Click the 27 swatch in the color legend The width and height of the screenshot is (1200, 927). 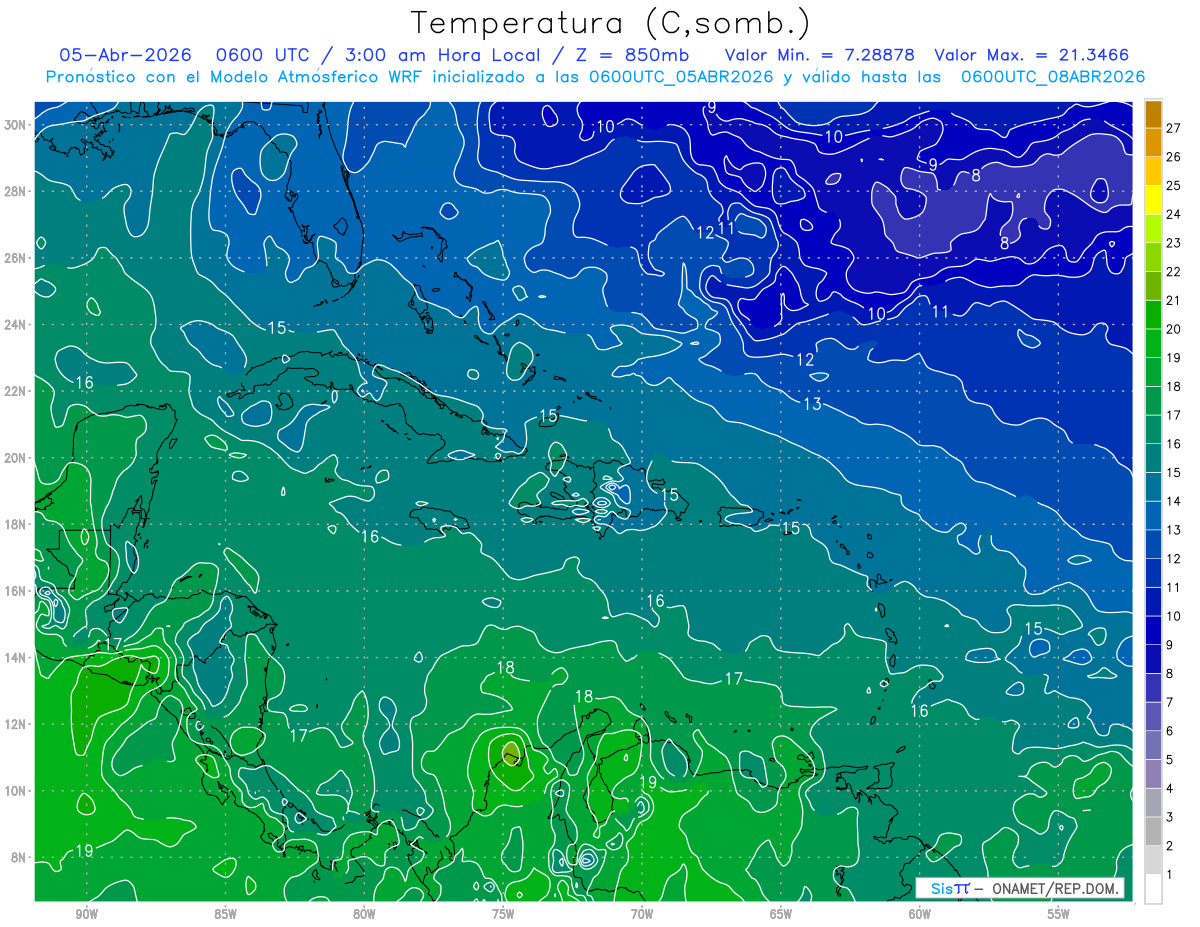pos(1153,113)
